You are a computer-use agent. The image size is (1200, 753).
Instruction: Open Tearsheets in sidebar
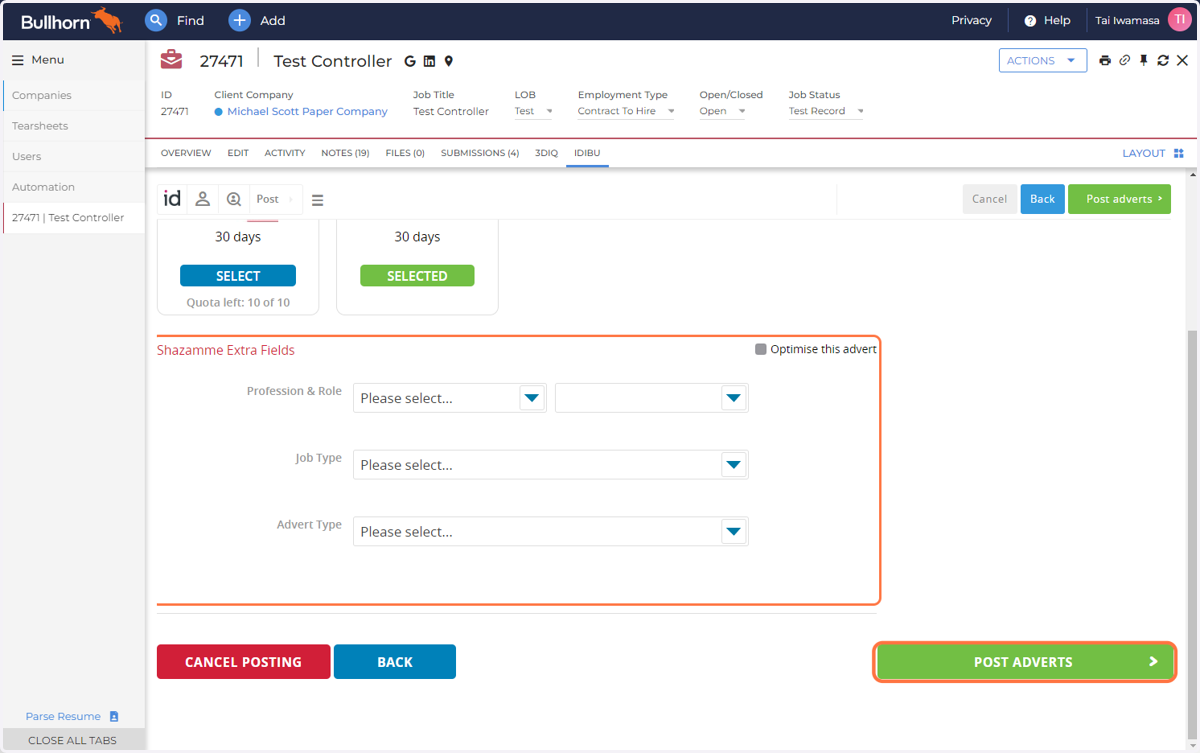[74, 126]
